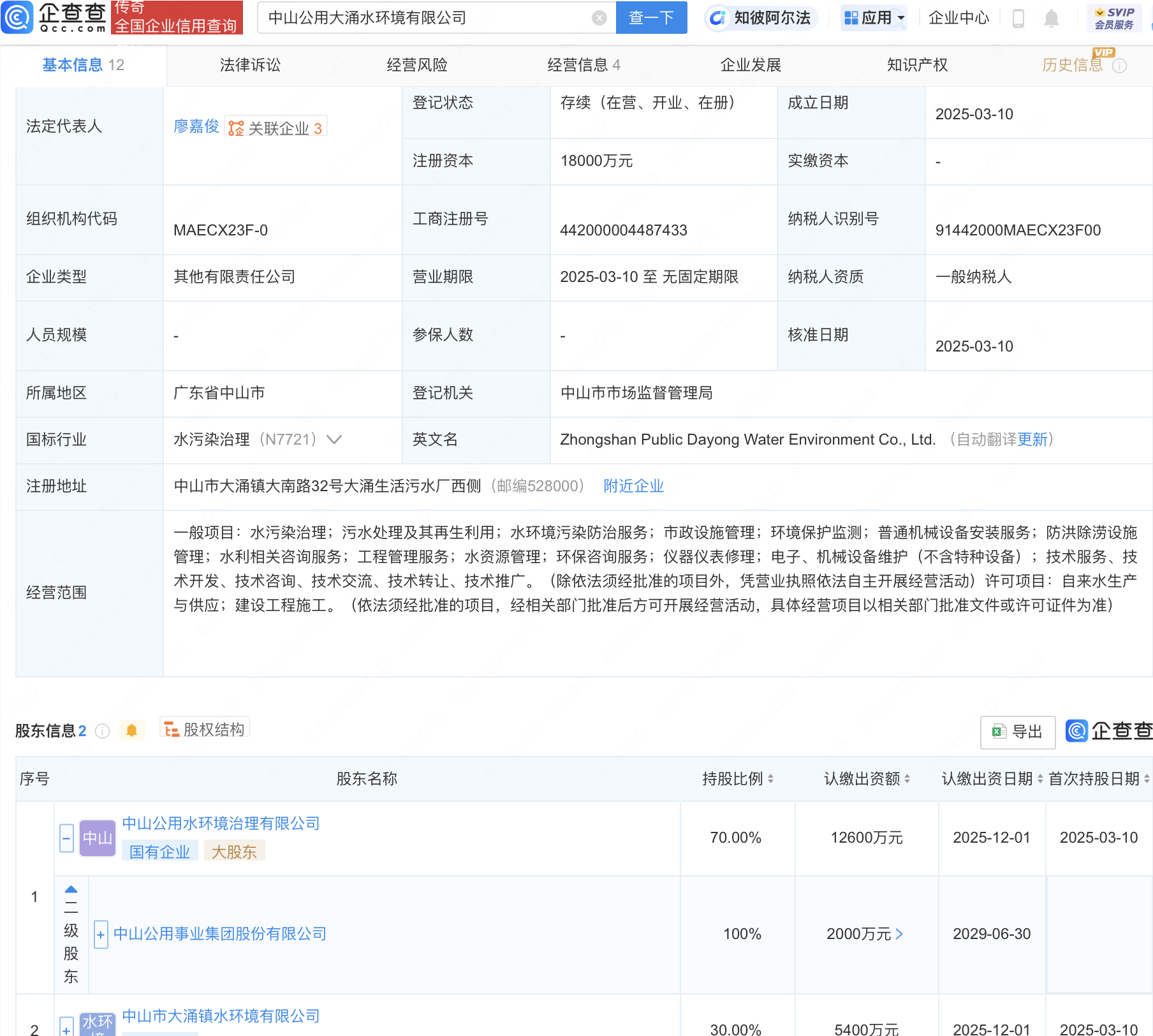Switch to 法律诉讼 tab
This screenshot has height=1036, width=1153.
[250, 65]
